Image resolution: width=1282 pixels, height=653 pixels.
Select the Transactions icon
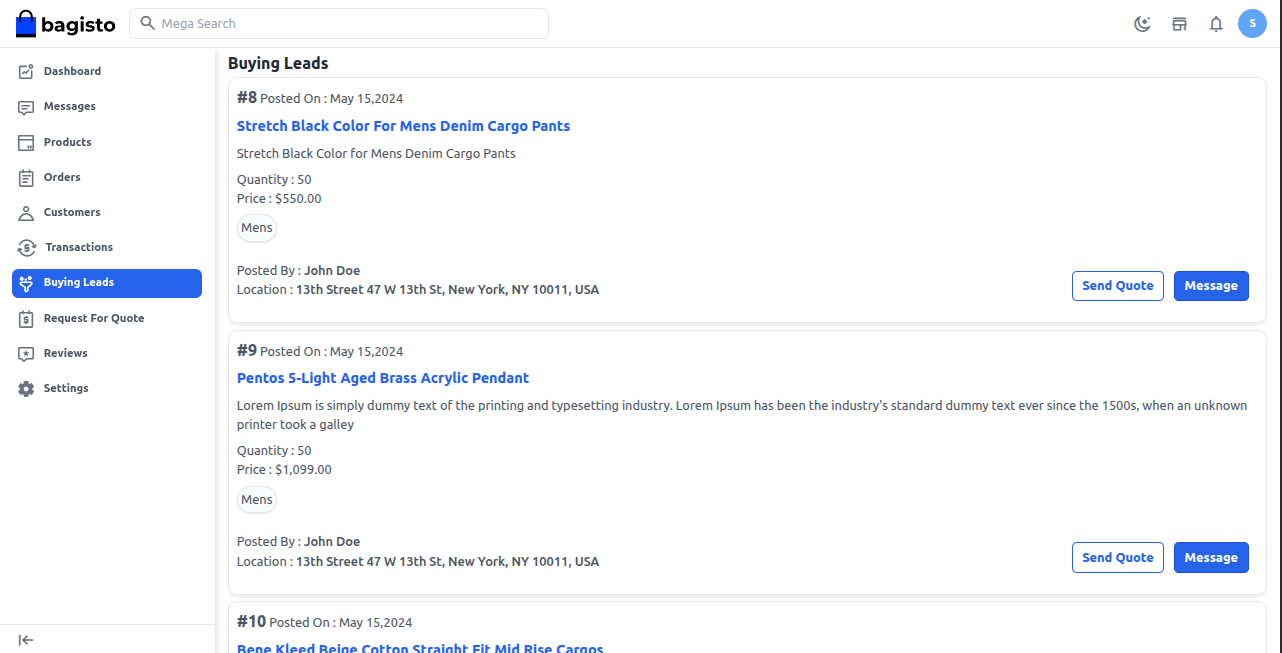[27, 247]
